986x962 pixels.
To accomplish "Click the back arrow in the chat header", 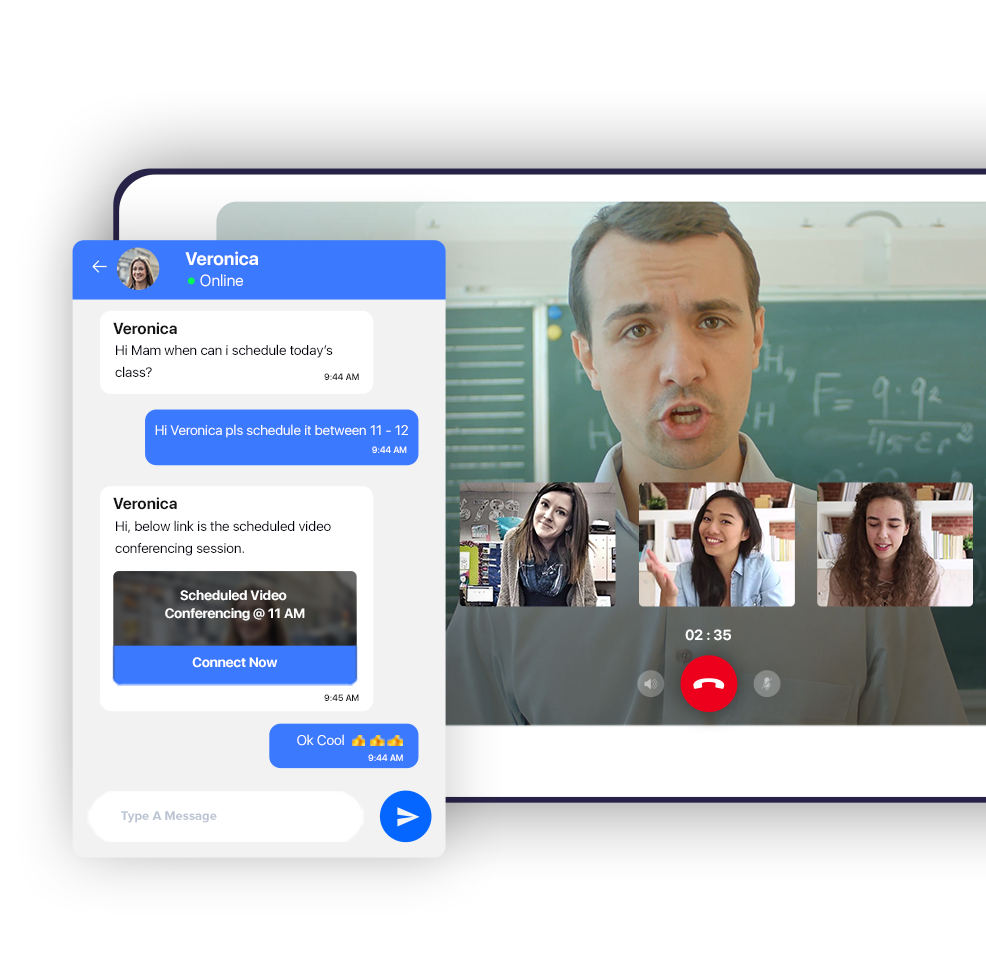I will (98, 266).
